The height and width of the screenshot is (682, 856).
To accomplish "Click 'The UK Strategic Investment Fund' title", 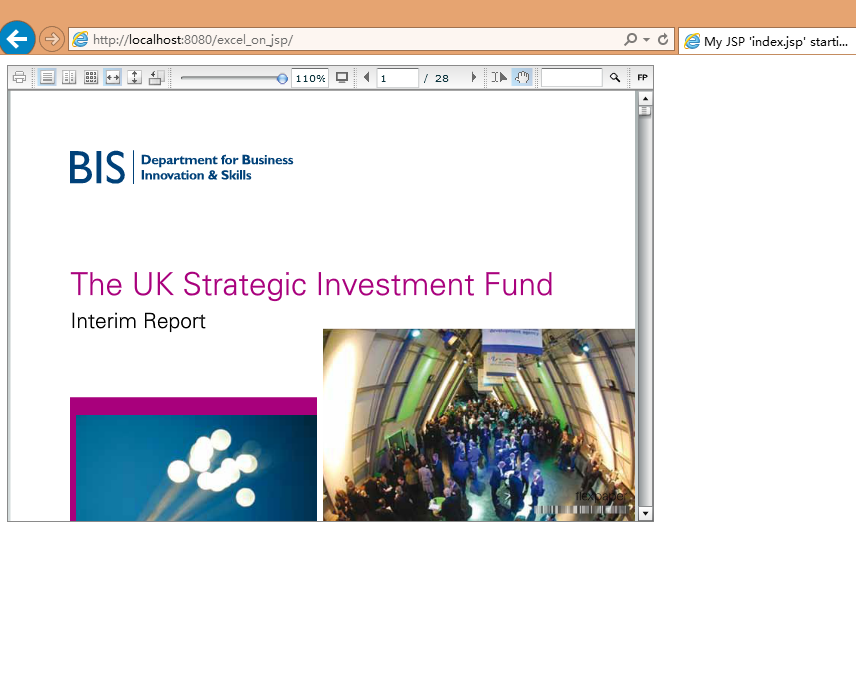I will [312, 284].
